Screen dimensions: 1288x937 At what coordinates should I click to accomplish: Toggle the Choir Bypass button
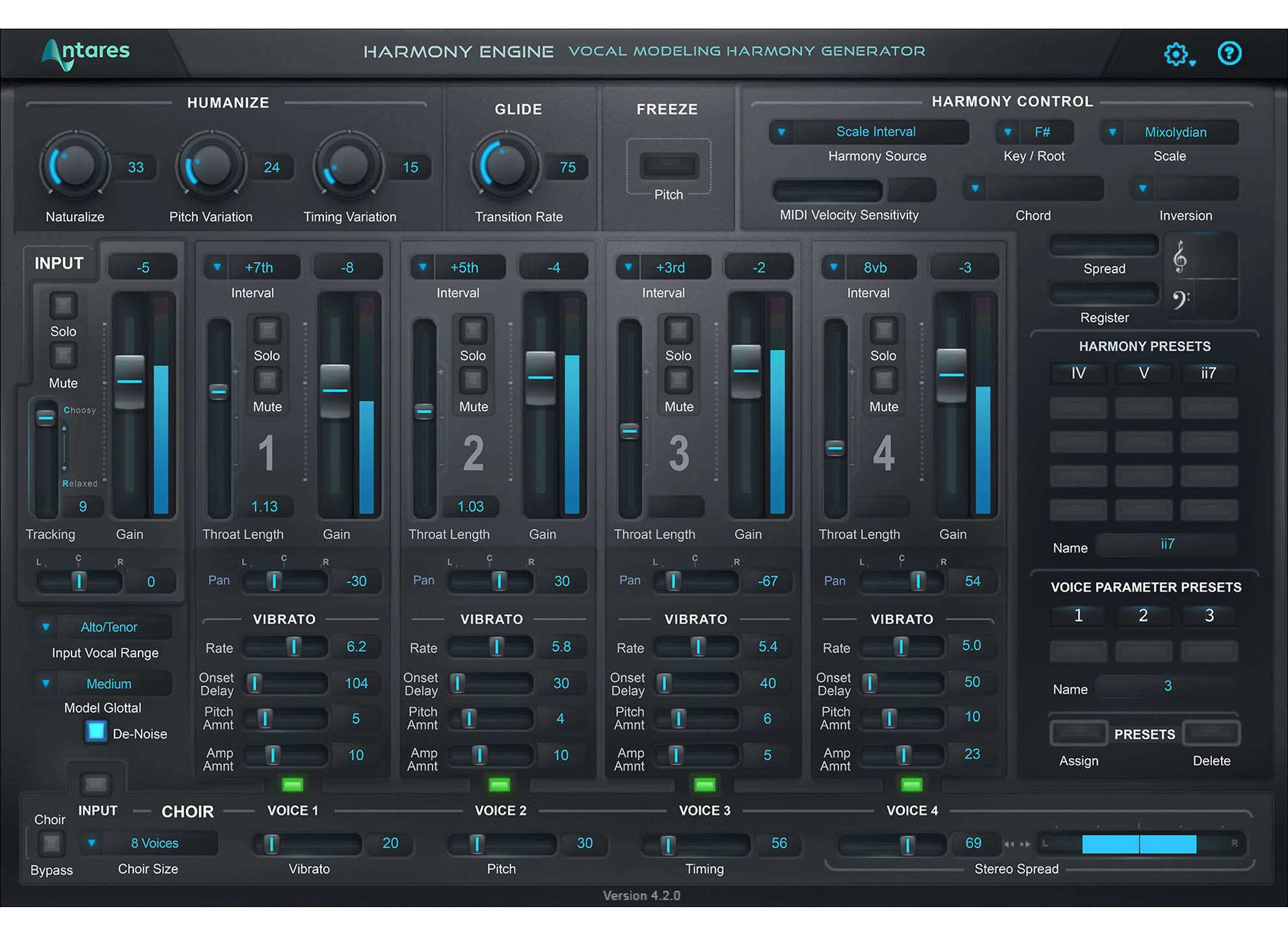pyautogui.click(x=51, y=843)
